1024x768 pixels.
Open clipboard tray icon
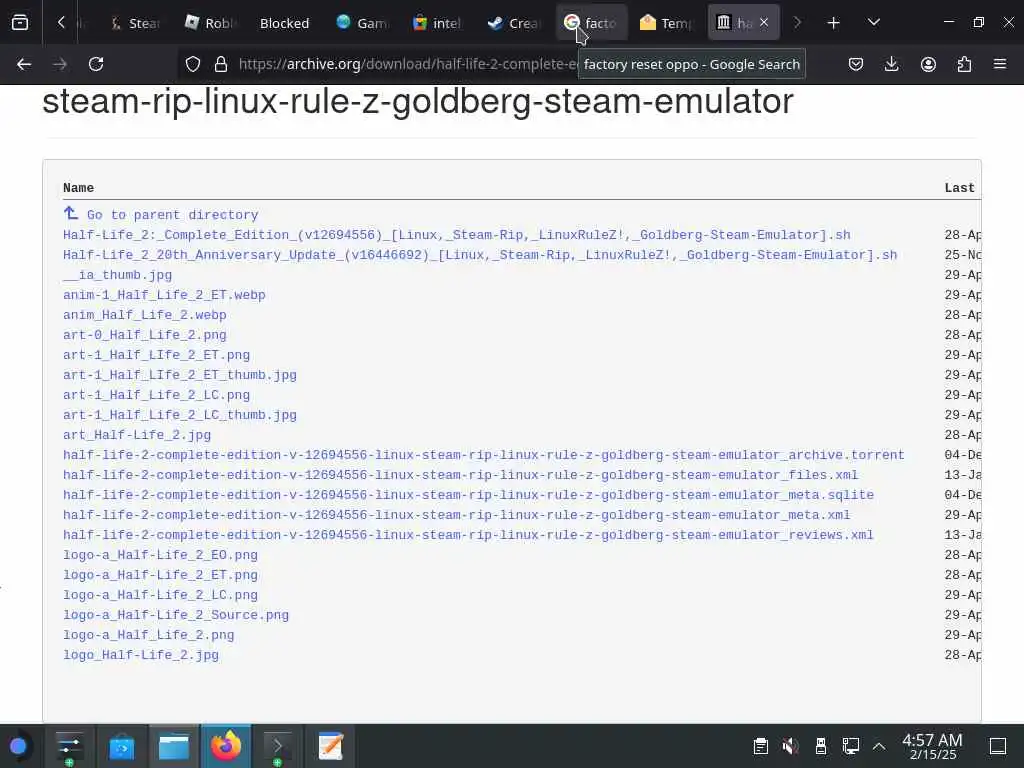[x=760, y=746]
